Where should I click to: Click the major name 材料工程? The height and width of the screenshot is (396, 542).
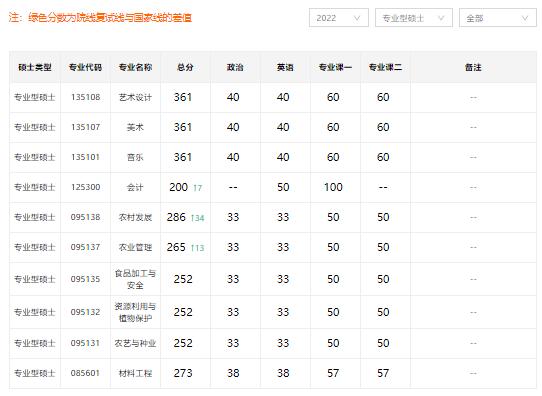135,374
